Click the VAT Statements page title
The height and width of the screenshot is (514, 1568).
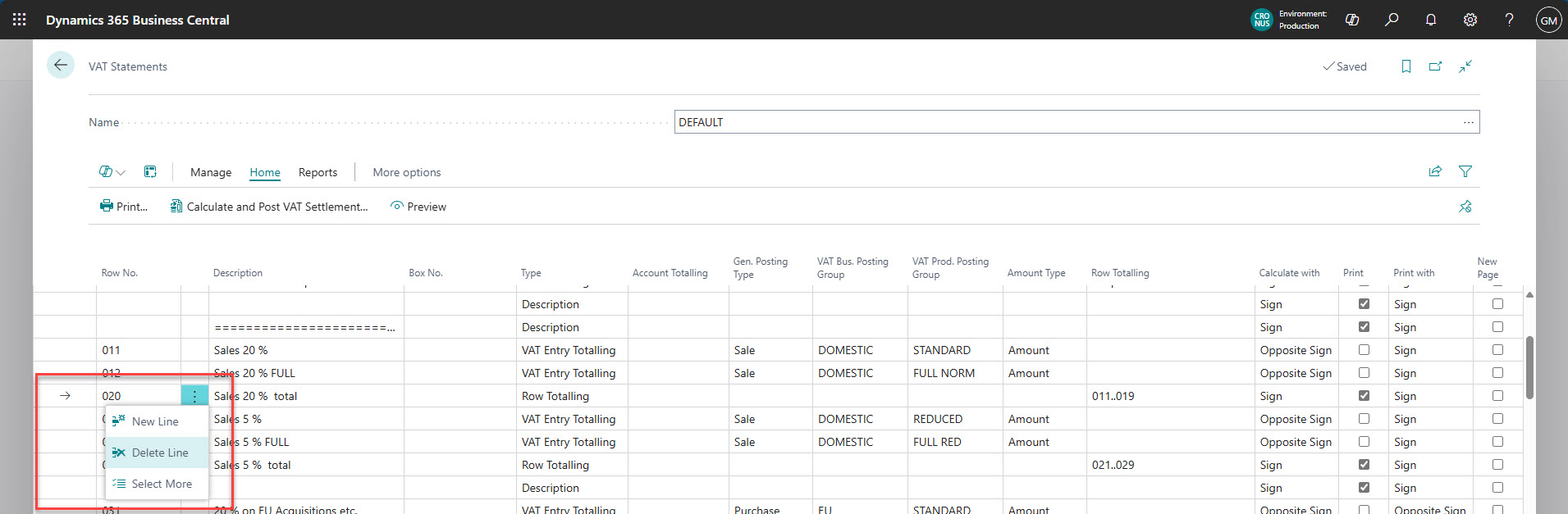[x=128, y=66]
